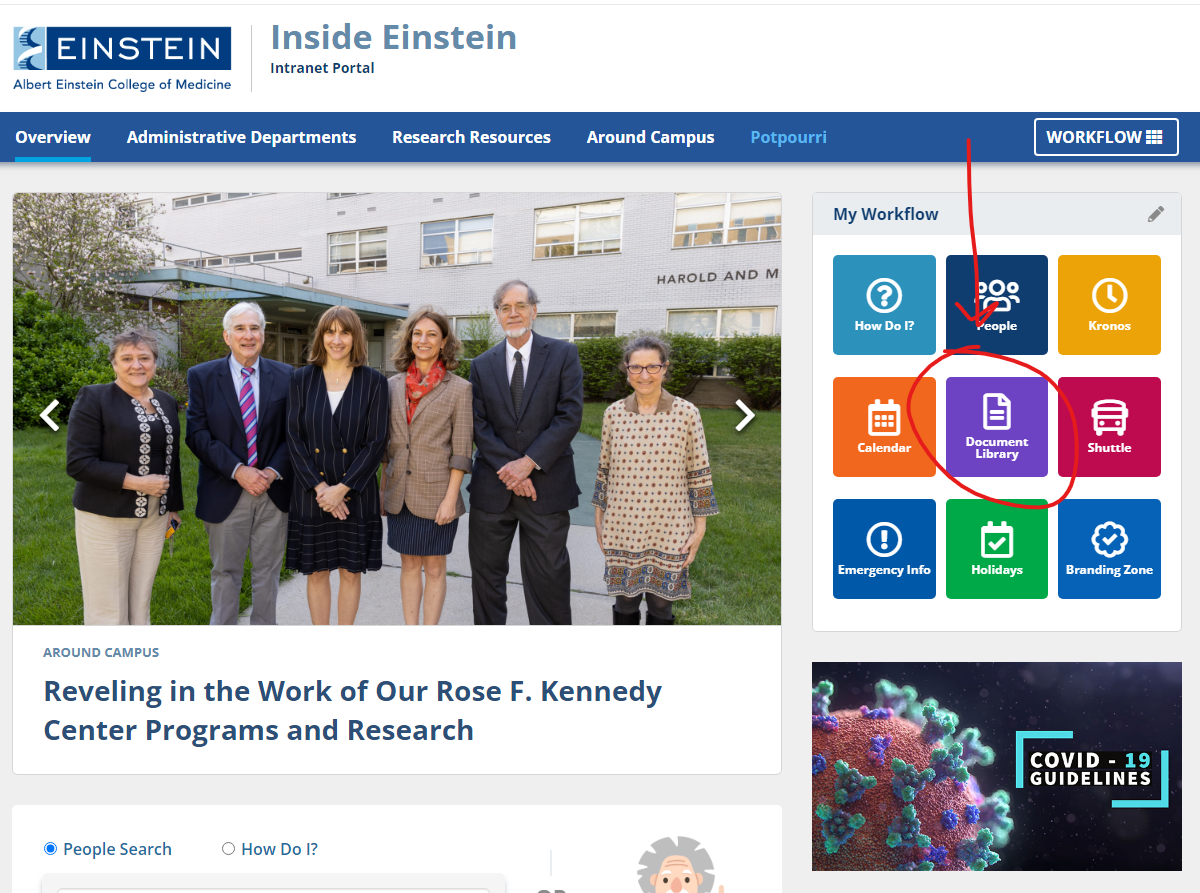
Task: Select the Kronos clock icon
Action: [x=1109, y=304]
